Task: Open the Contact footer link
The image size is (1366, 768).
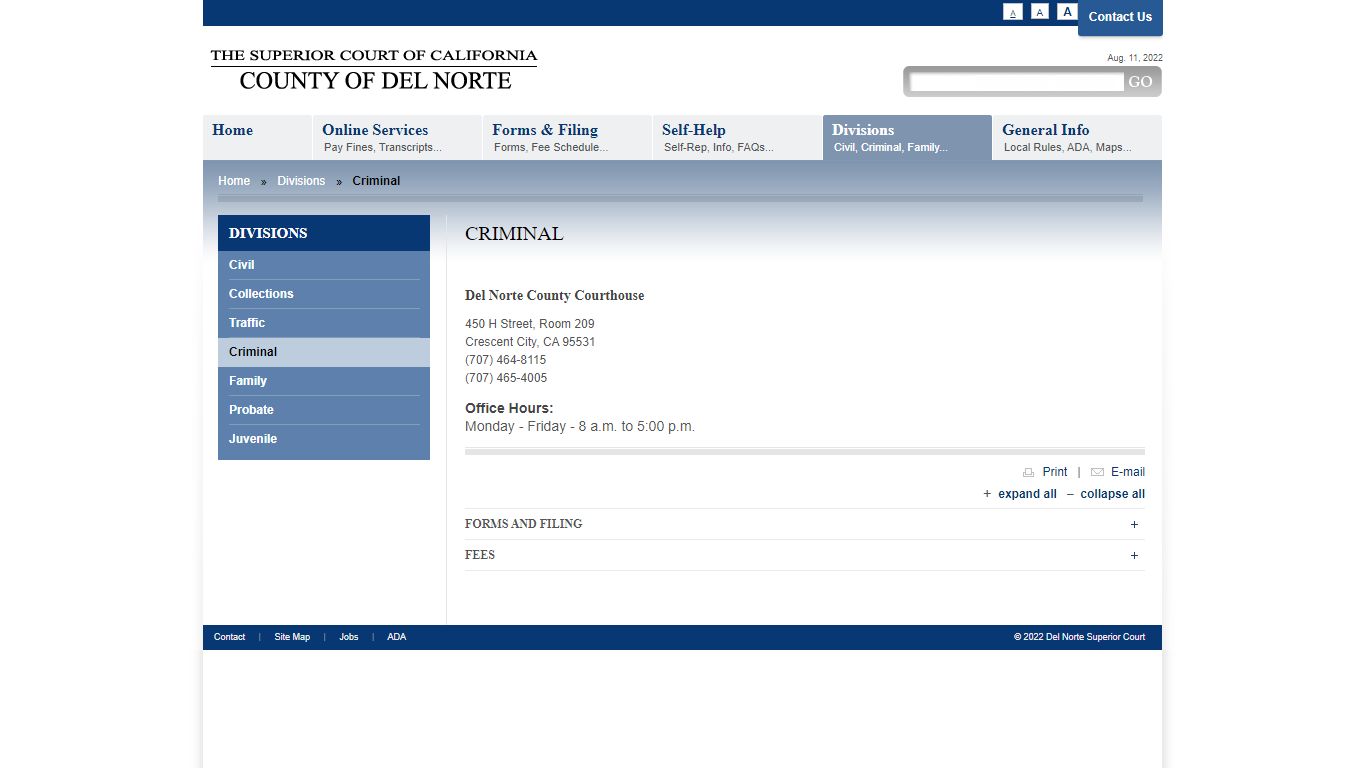Action: (x=229, y=637)
